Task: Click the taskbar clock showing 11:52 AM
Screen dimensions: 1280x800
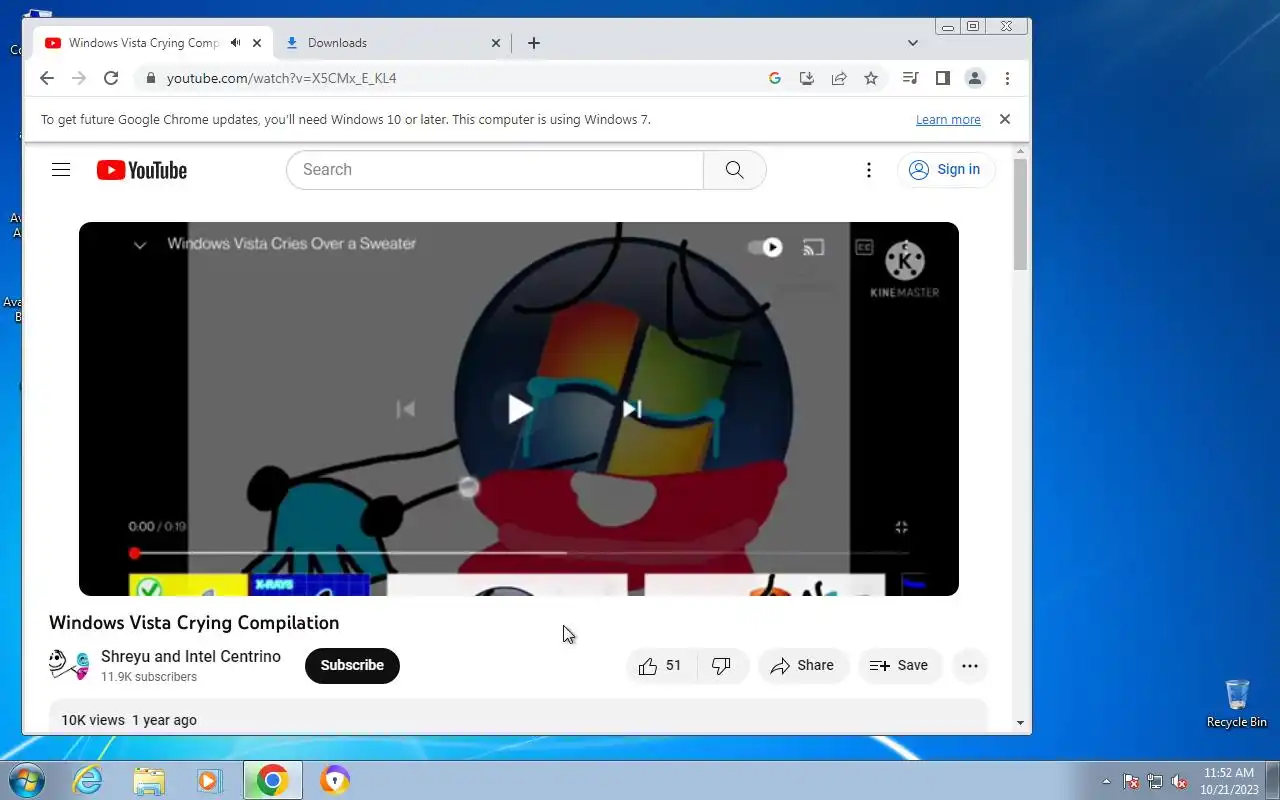Action: 1229,781
